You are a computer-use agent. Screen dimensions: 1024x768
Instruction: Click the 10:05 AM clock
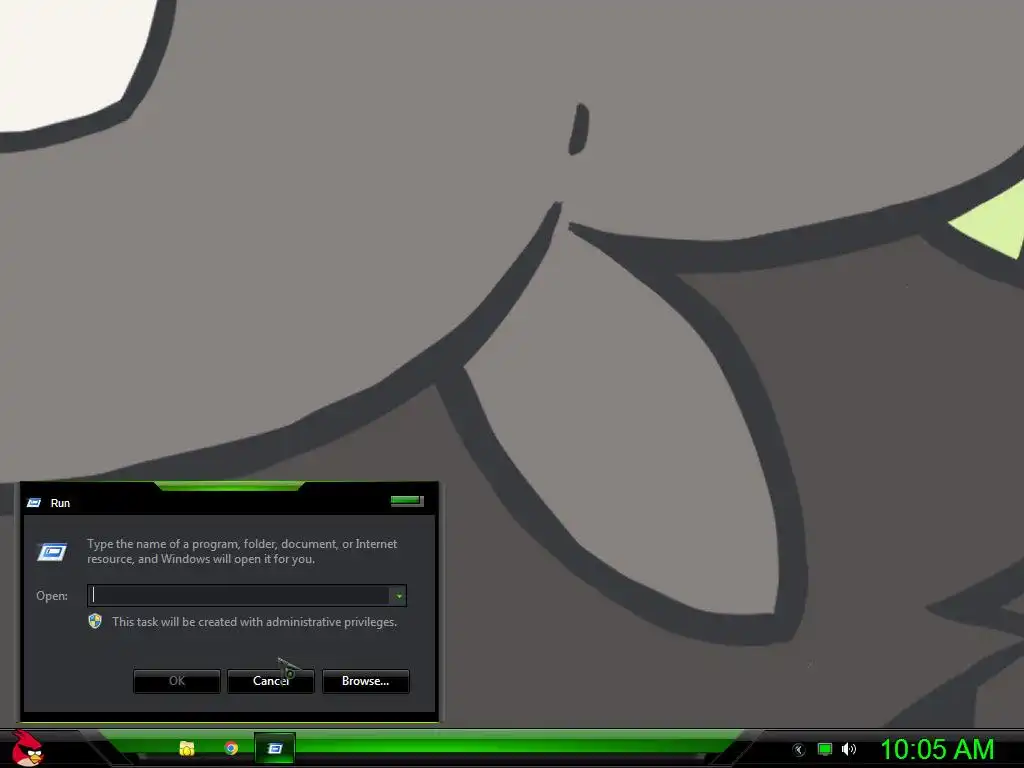tap(937, 749)
